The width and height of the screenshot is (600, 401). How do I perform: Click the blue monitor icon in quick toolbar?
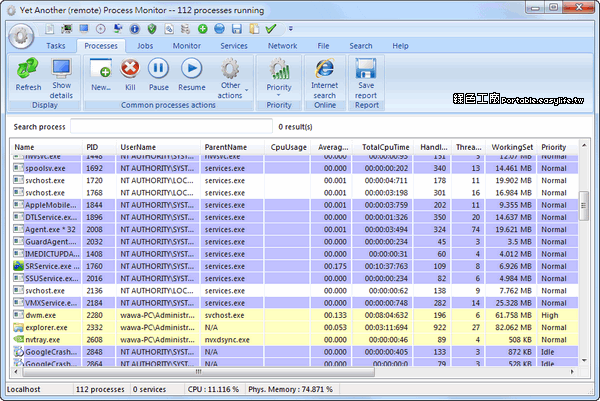click(x=84, y=29)
